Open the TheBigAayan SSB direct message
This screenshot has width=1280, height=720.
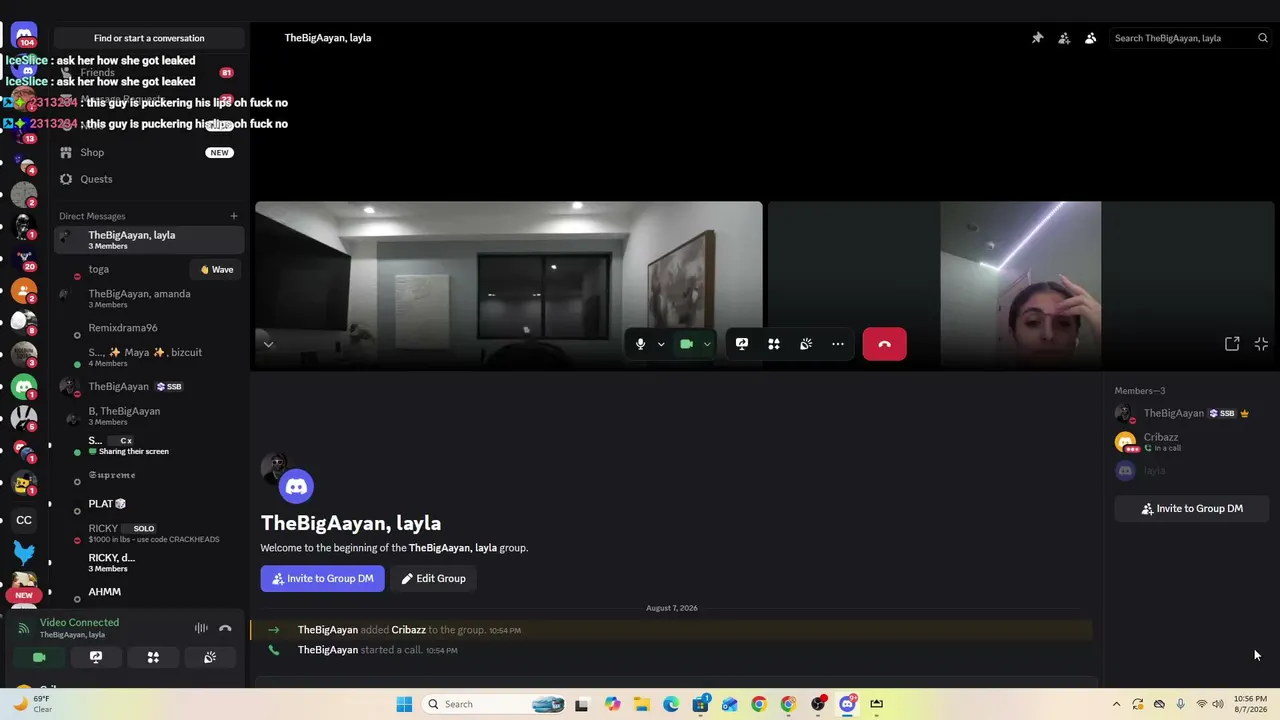[149, 386]
